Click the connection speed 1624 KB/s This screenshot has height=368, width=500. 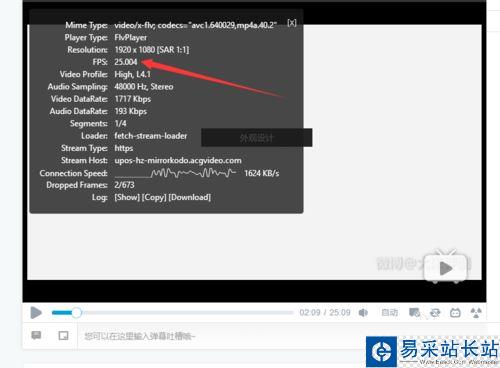(262, 173)
